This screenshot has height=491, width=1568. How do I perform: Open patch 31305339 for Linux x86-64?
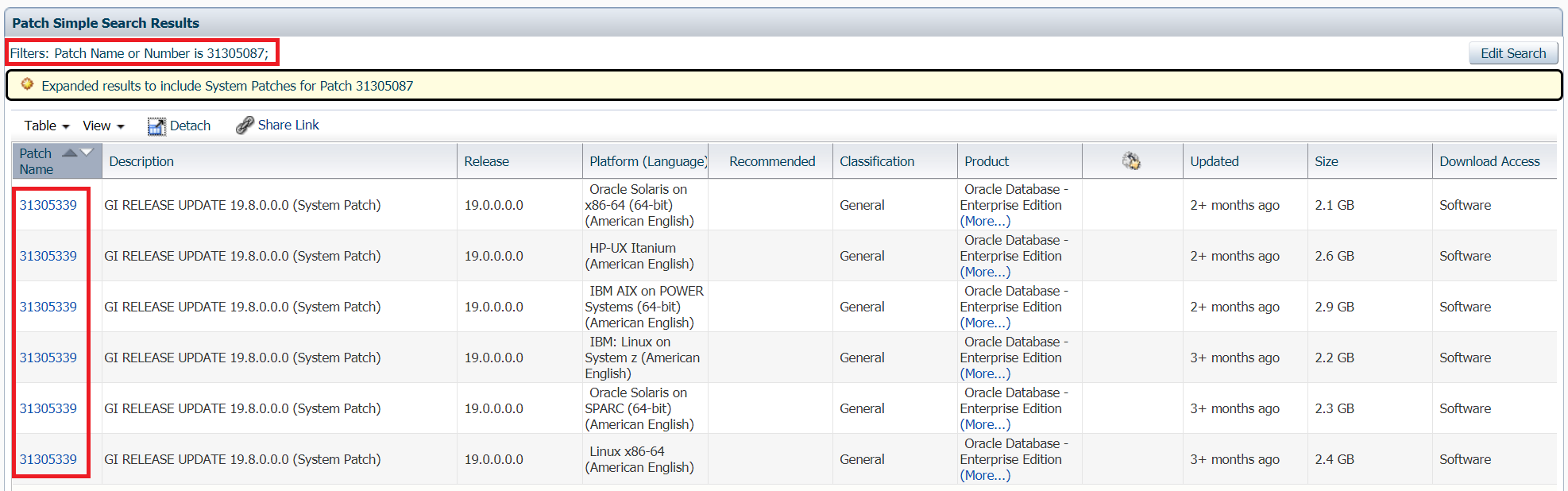(x=48, y=459)
